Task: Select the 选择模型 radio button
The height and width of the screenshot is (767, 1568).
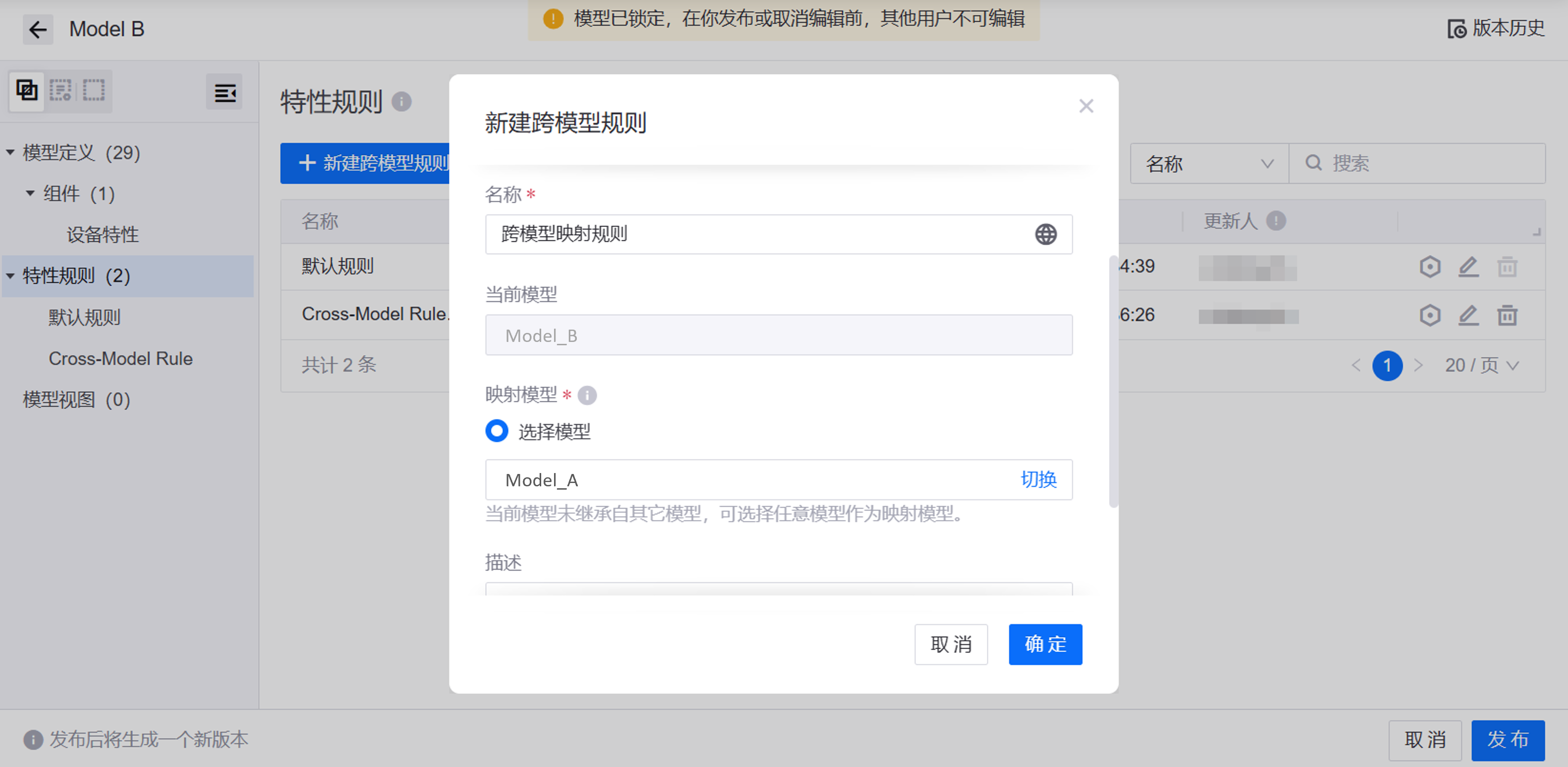Action: (497, 431)
